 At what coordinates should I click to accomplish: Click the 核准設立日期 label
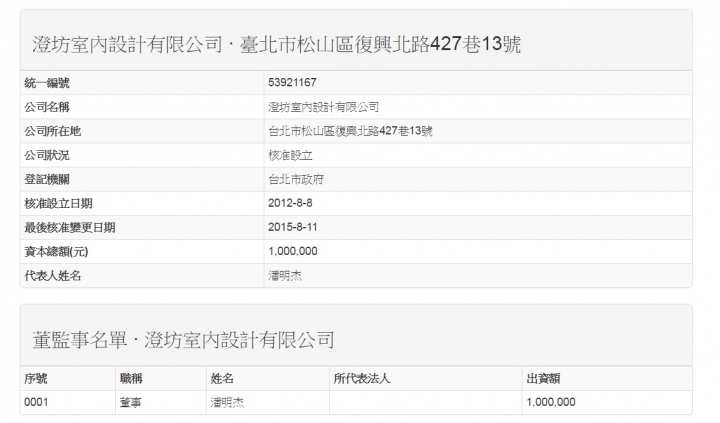(x=58, y=203)
